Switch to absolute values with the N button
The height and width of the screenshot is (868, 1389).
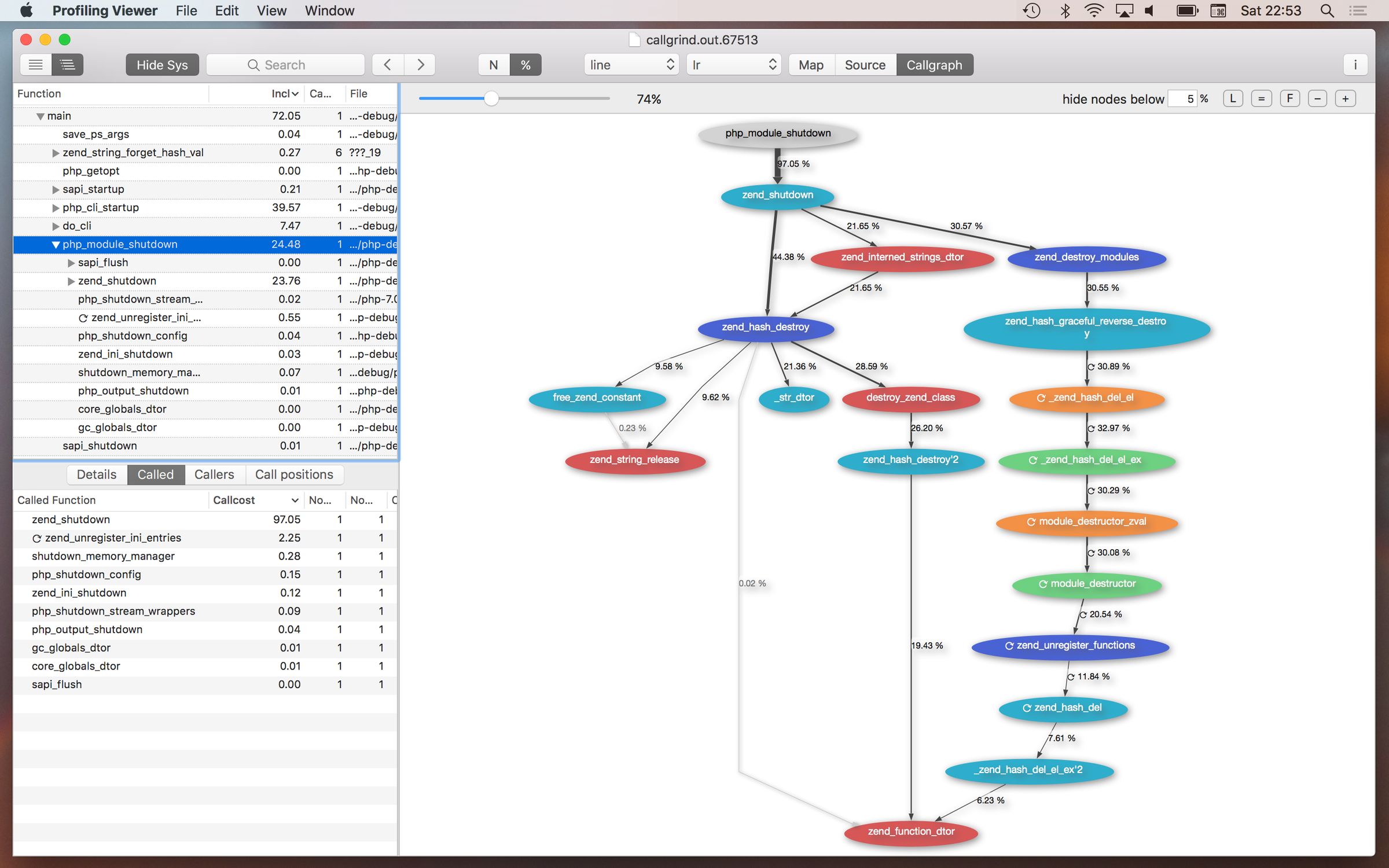click(493, 65)
